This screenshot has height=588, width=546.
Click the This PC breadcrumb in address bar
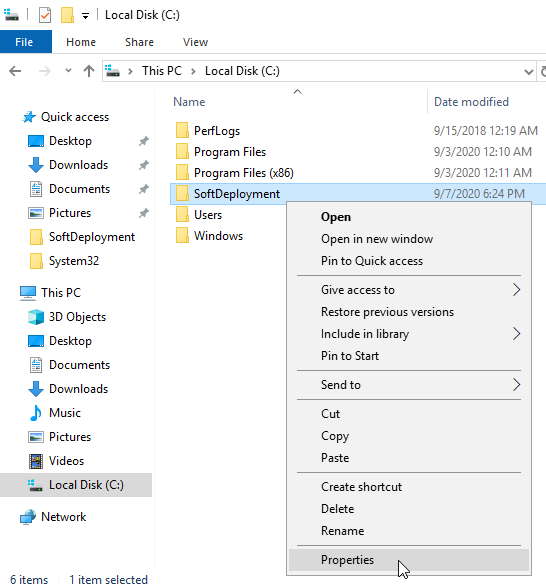(x=162, y=71)
